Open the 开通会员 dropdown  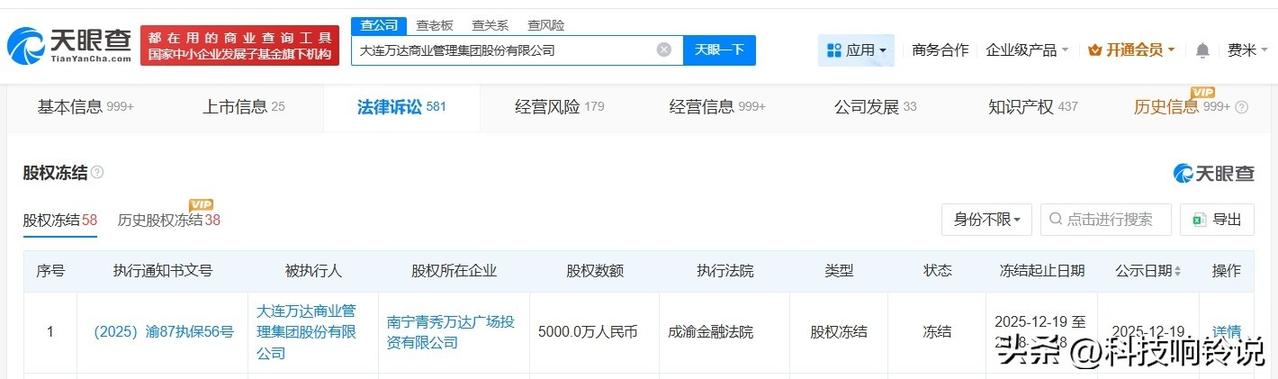1131,50
